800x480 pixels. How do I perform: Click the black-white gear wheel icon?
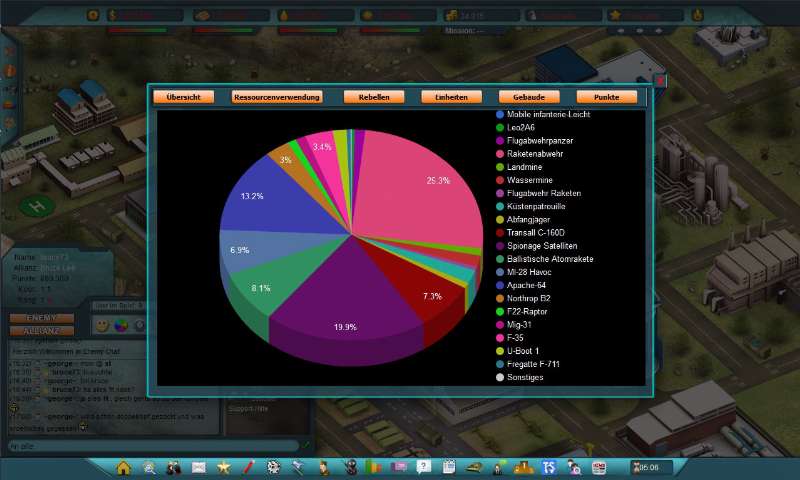click(273, 467)
